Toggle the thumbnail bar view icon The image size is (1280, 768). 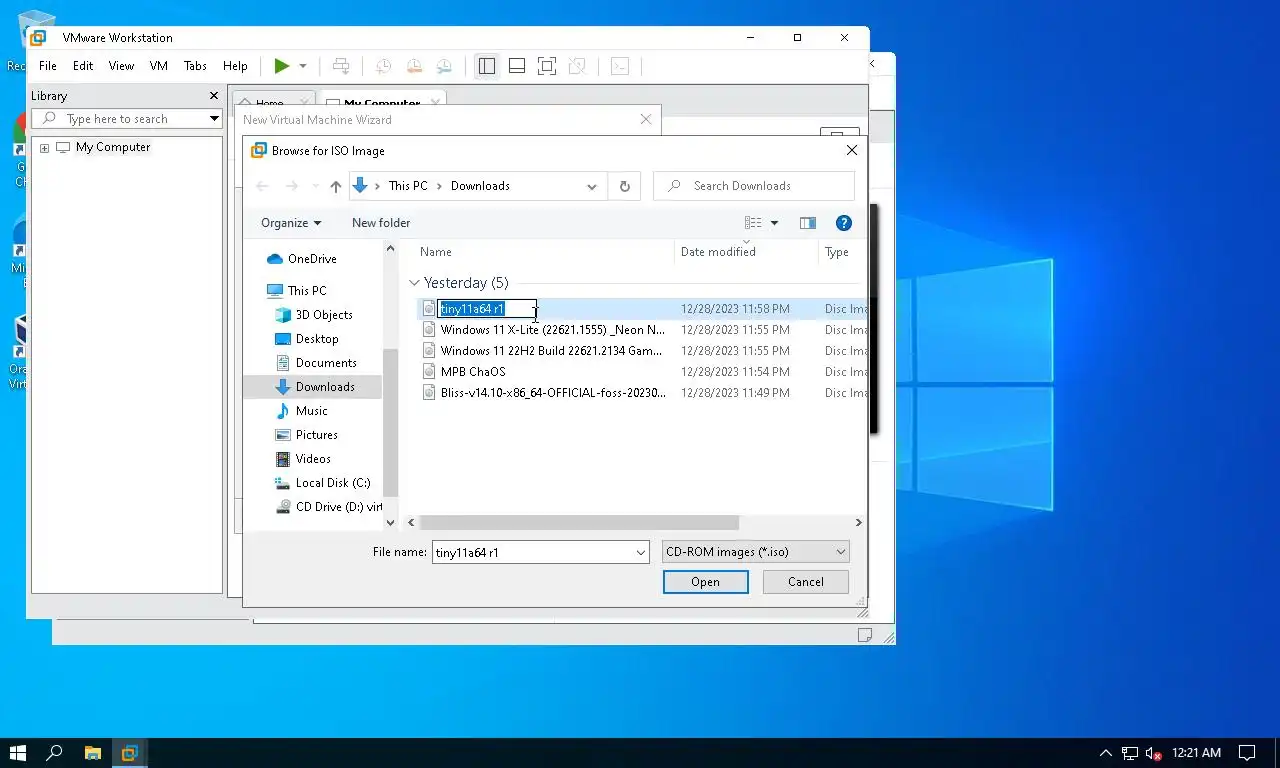(517, 66)
